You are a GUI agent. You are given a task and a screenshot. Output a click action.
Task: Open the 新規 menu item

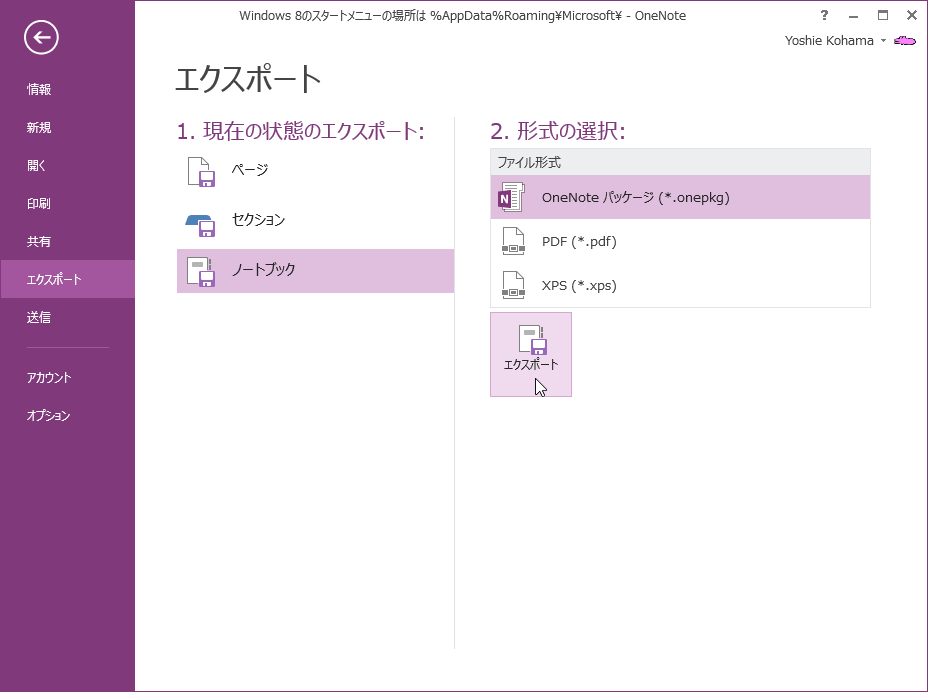[x=39, y=127]
